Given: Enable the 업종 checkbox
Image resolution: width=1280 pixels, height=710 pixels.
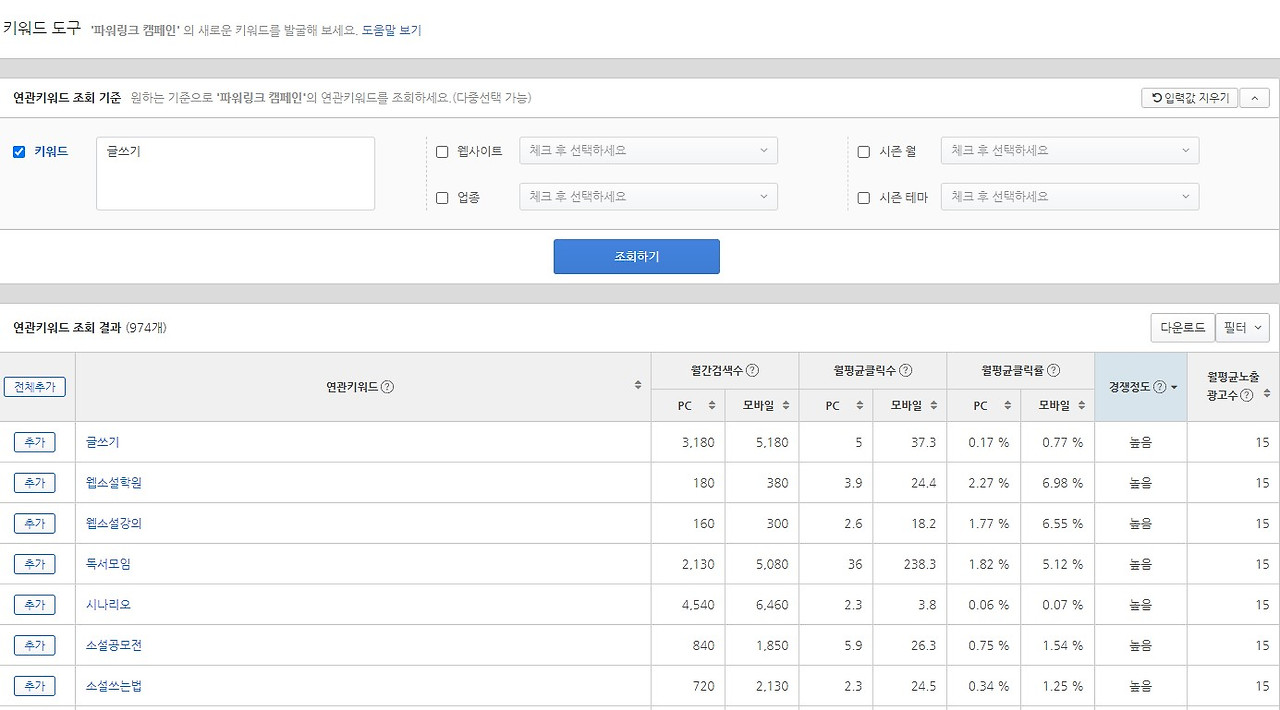Looking at the screenshot, I should tap(442, 198).
